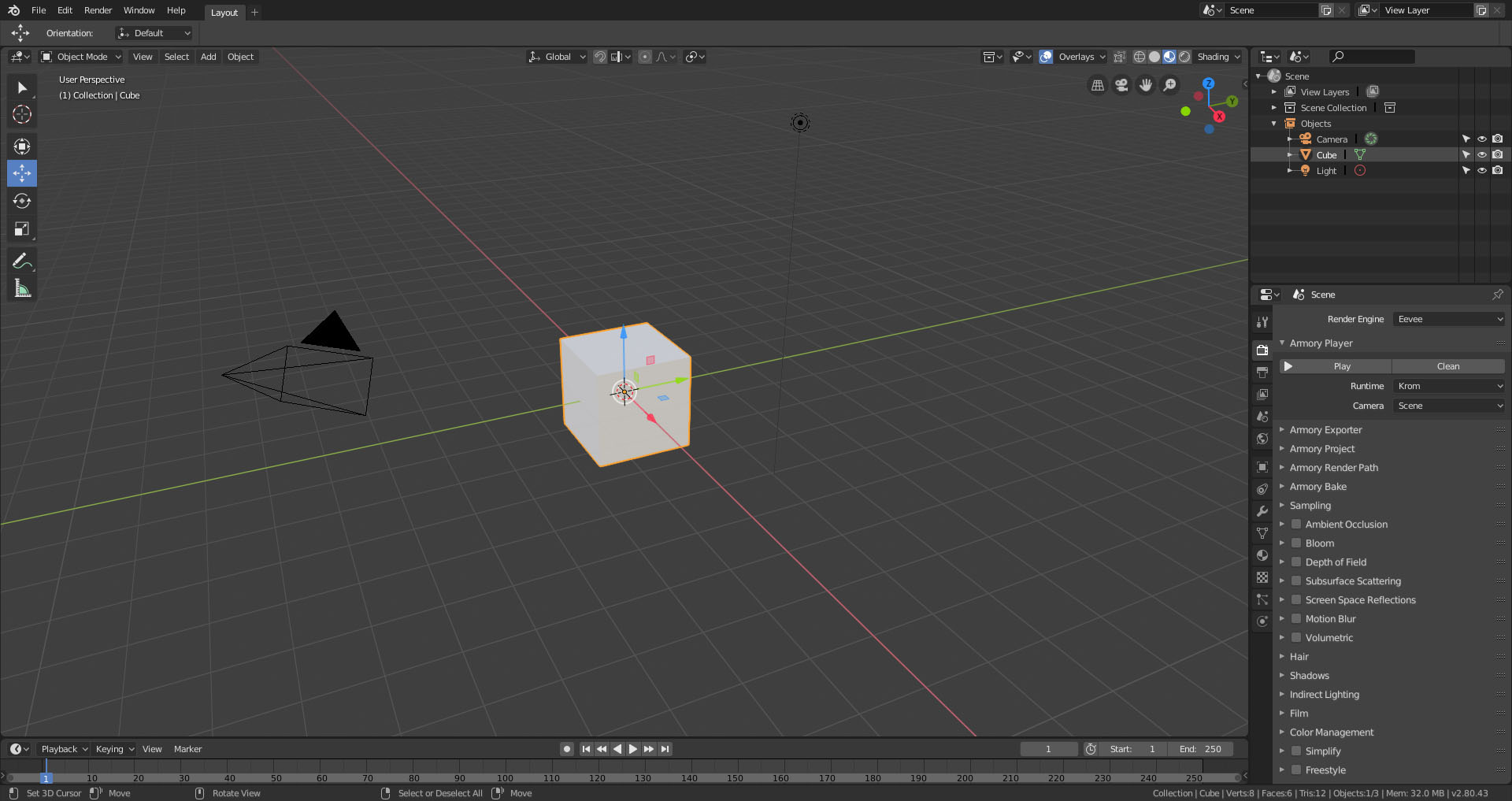Enable the Bloom checkbox
The image size is (1512, 801).
(1296, 543)
